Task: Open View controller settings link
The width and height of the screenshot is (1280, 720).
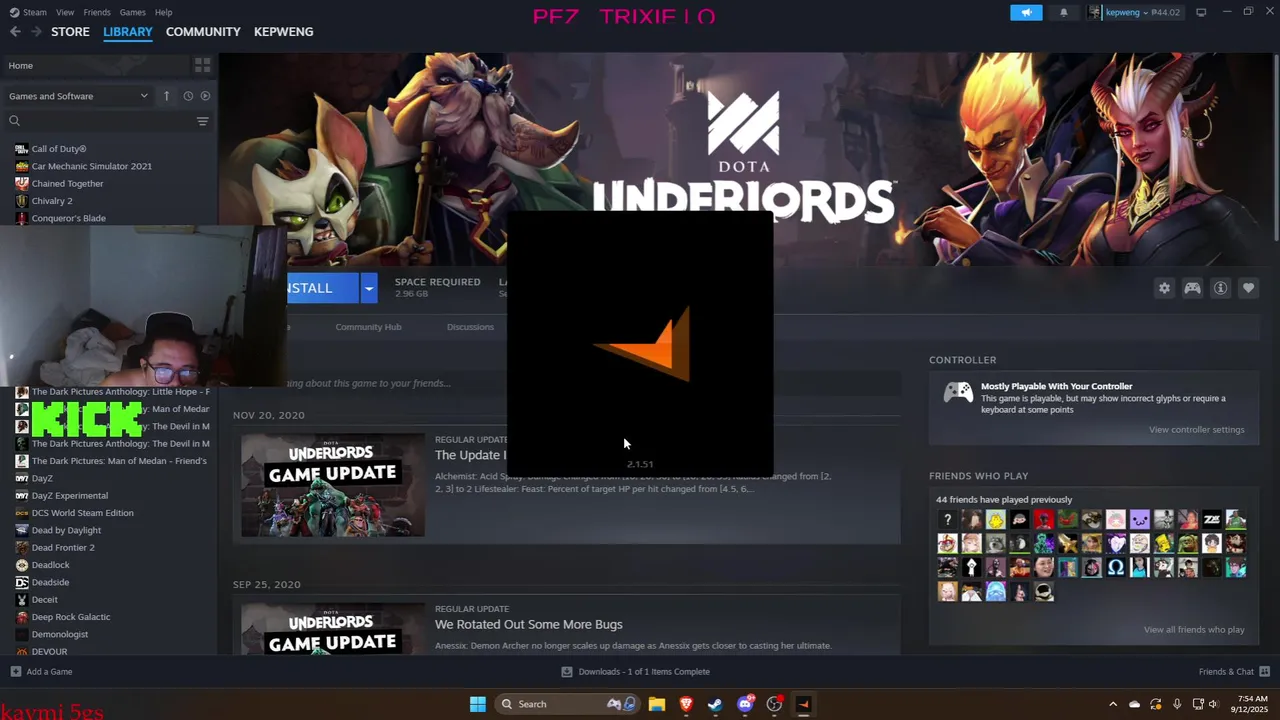Action: [x=1196, y=430]
